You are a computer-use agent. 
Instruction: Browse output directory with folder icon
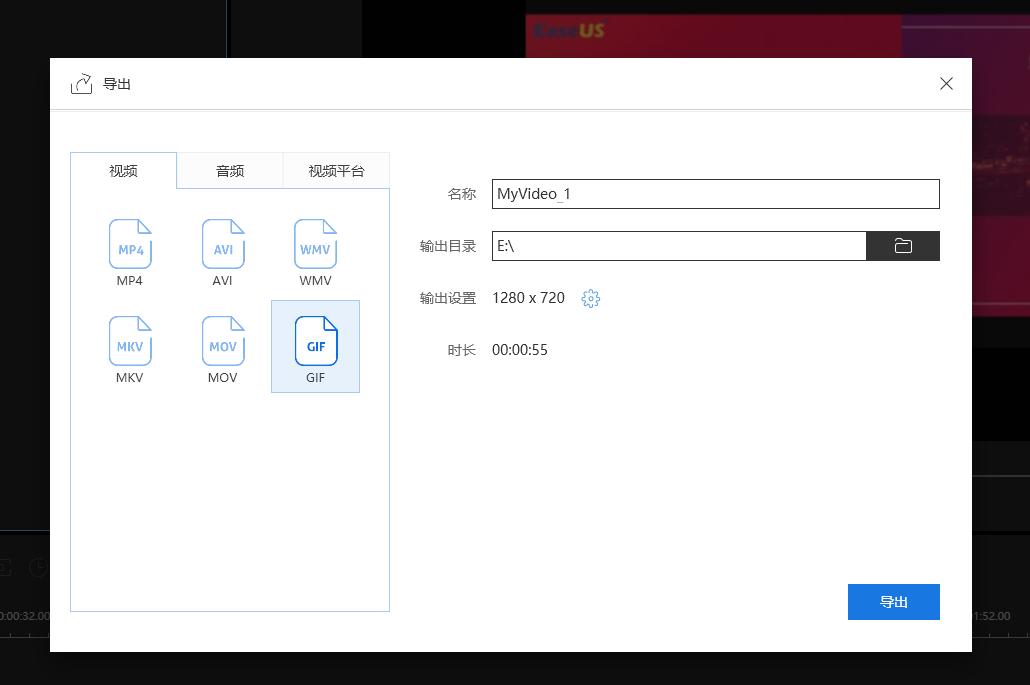pyautogui.click(x=903, y=245)
